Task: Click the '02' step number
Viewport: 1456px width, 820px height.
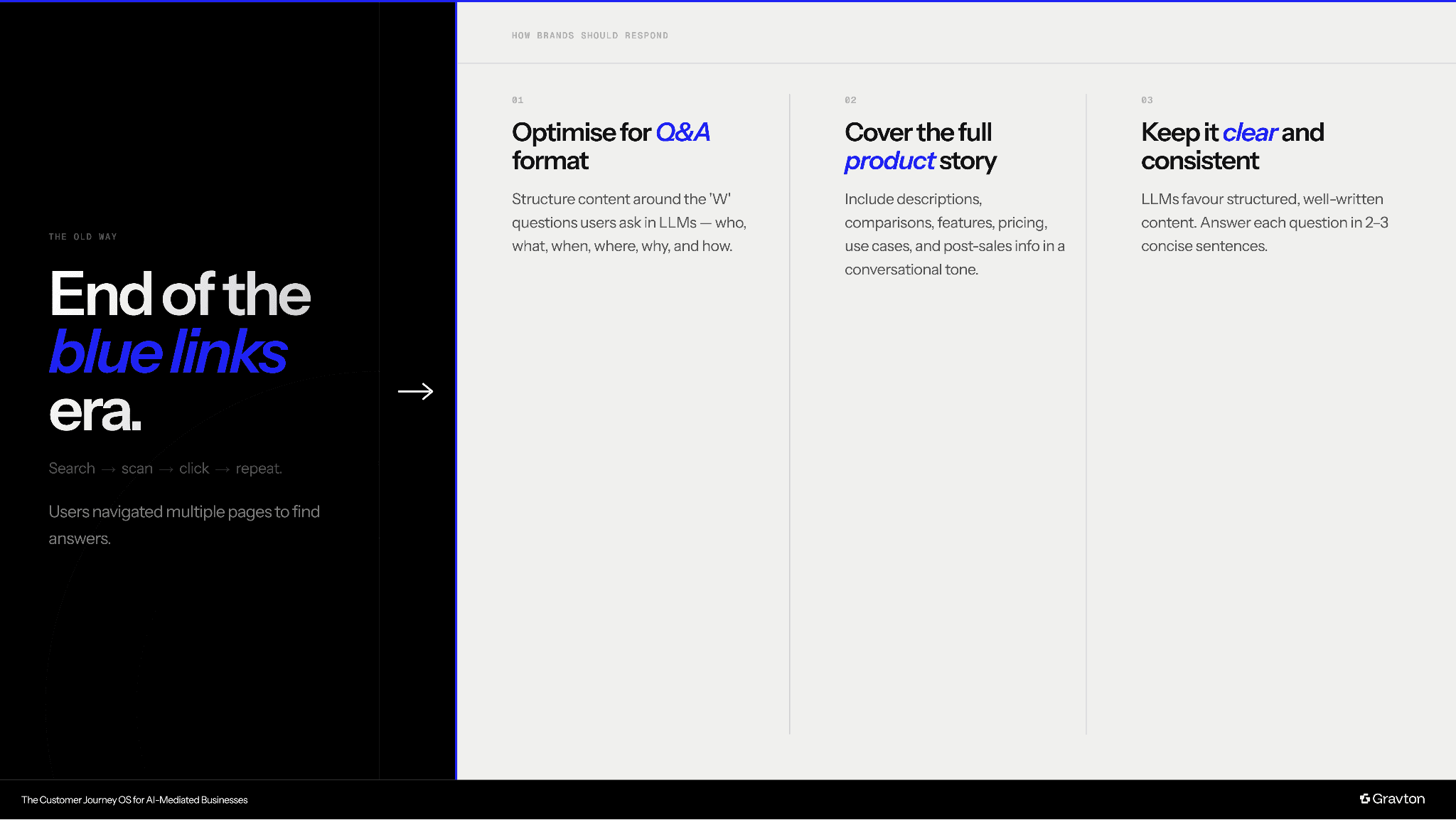Action: click(850, 100)
